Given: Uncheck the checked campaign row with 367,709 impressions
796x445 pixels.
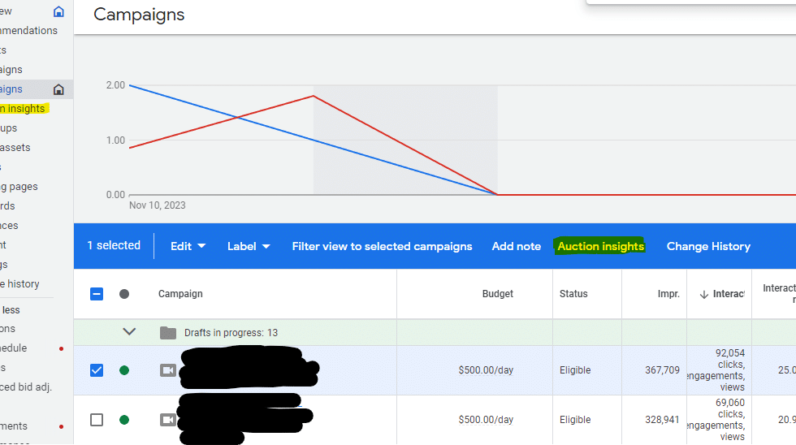Looking at the screenshot, I should coord(96,370).
